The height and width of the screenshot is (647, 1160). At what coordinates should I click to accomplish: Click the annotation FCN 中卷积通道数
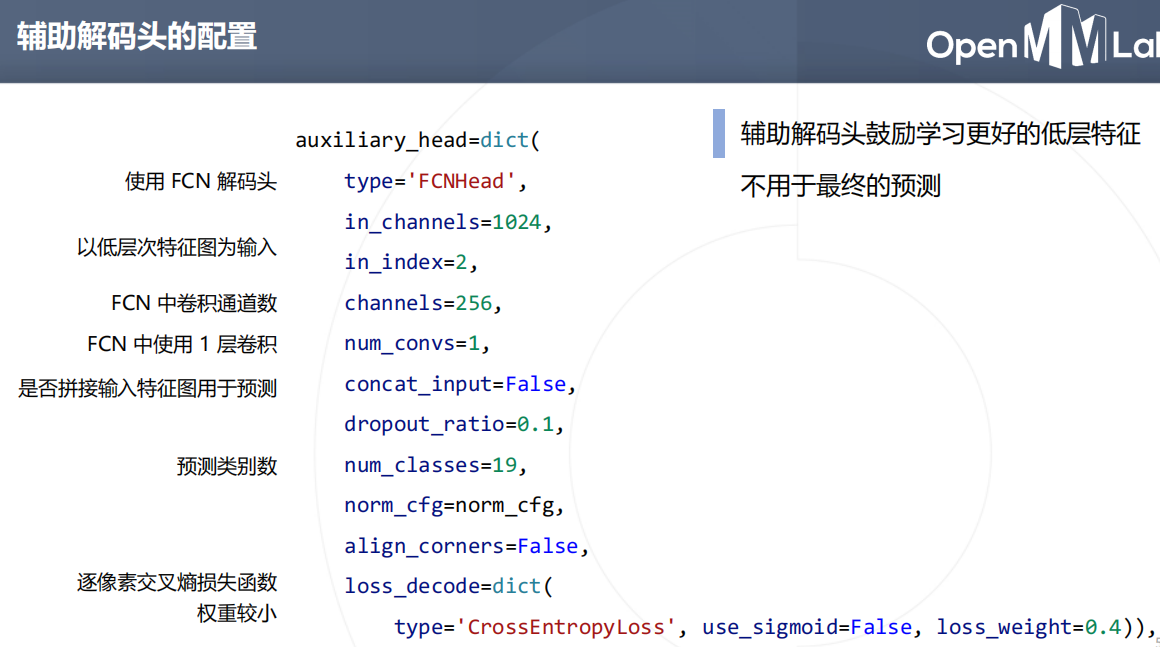click(x=194, y=303)
